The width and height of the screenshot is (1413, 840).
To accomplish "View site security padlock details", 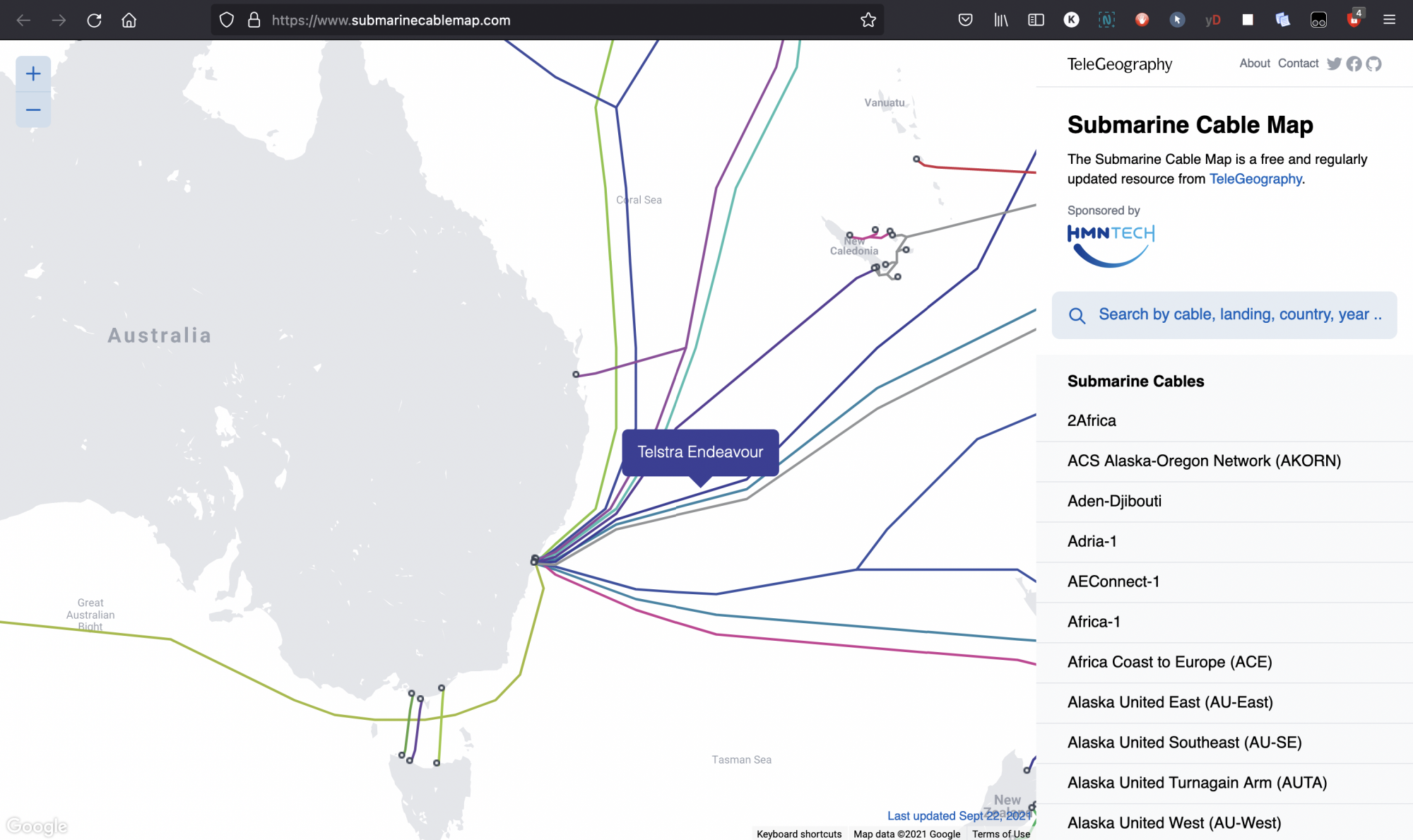I will pyautogui.click(x=254, y=20).
